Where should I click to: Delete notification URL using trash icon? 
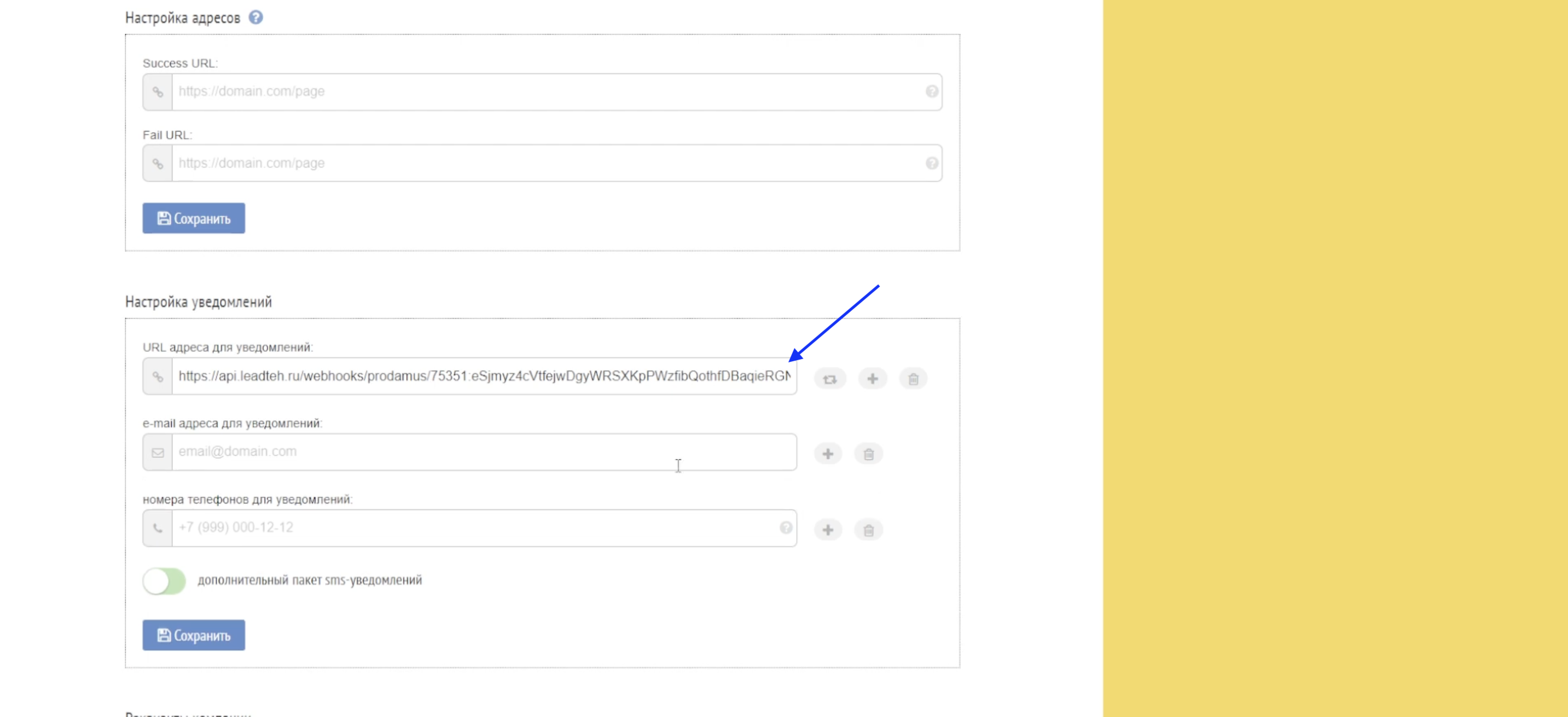[x=913, y=378]
